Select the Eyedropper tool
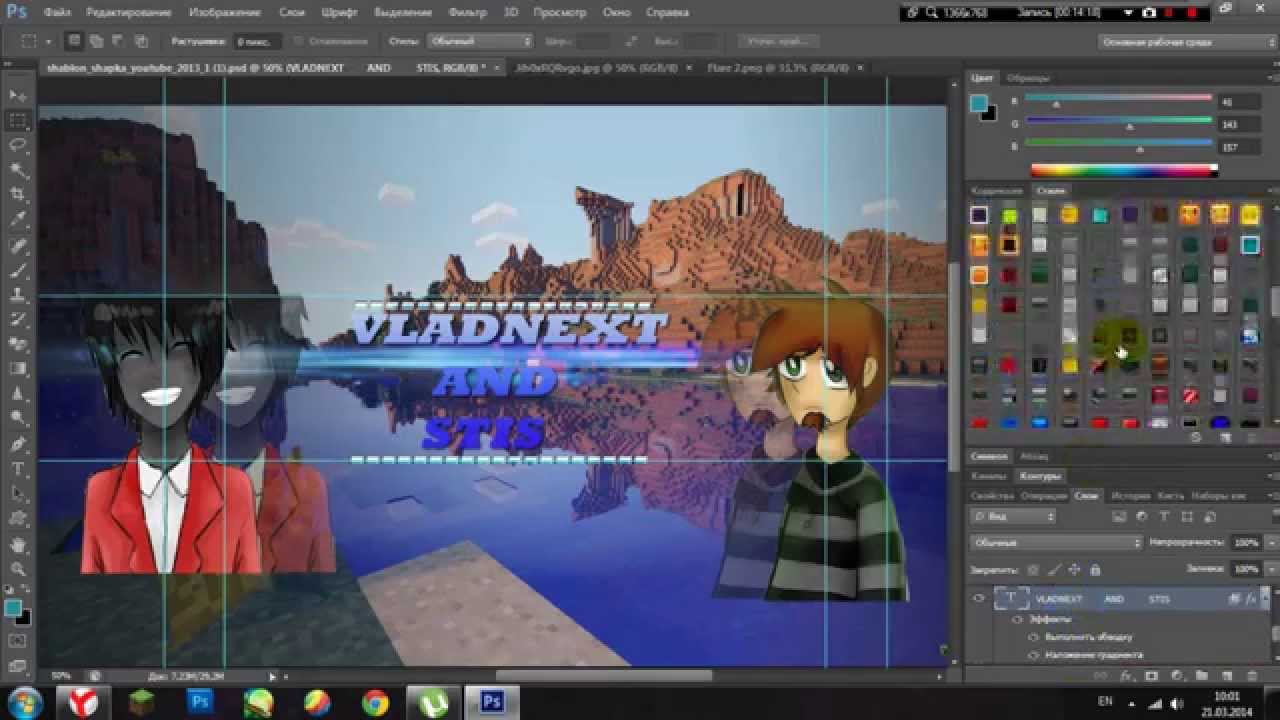Screen dimensions: 1280x720 coord(18,219)
